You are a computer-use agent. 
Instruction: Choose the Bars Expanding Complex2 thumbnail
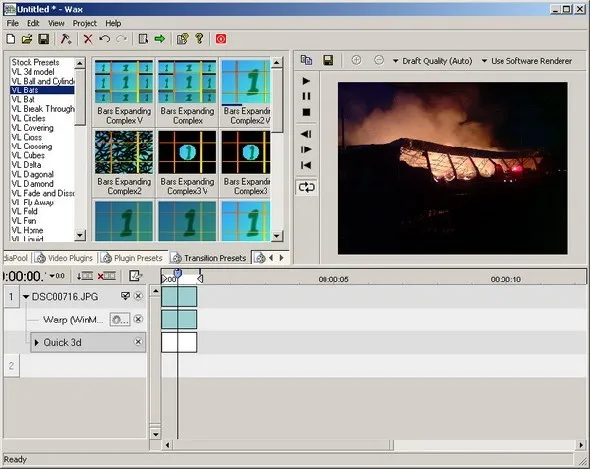tap(124, 163)
